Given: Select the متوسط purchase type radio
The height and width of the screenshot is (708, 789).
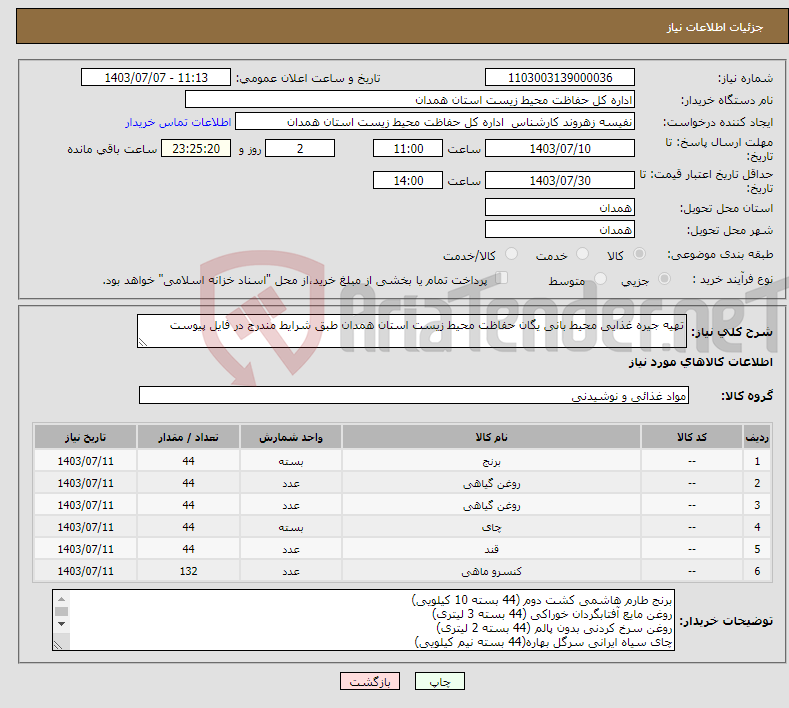Looking at the screenshot, I should (x=600, y=279).
